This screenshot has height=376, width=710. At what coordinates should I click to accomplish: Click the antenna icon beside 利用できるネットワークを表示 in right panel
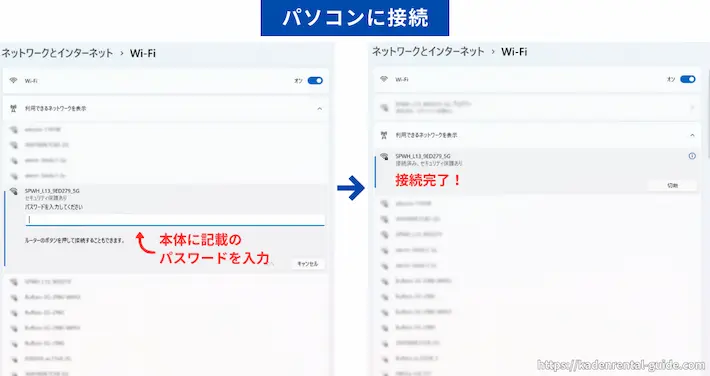tap(384, 135)
